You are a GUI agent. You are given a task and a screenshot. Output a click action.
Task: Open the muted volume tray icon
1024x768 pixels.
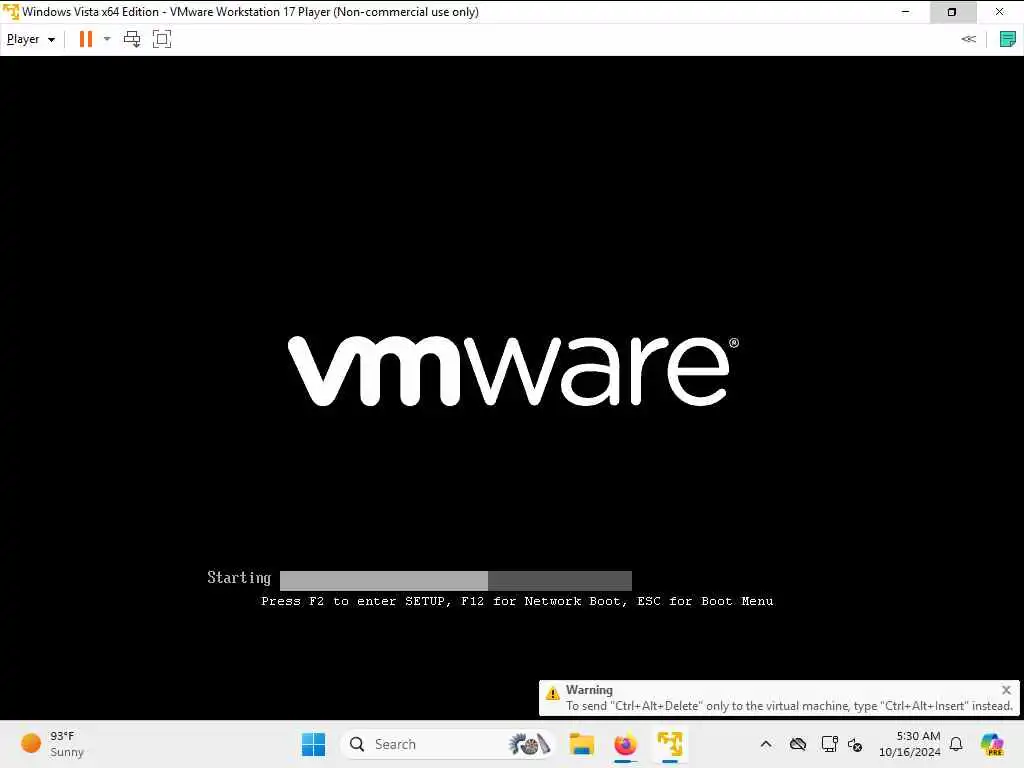coord(855,744)
